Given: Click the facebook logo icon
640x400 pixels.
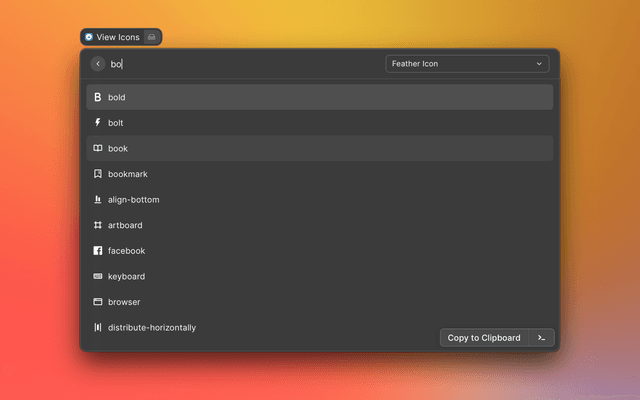Looking at the screenshot, I should (x=98, y=251).
